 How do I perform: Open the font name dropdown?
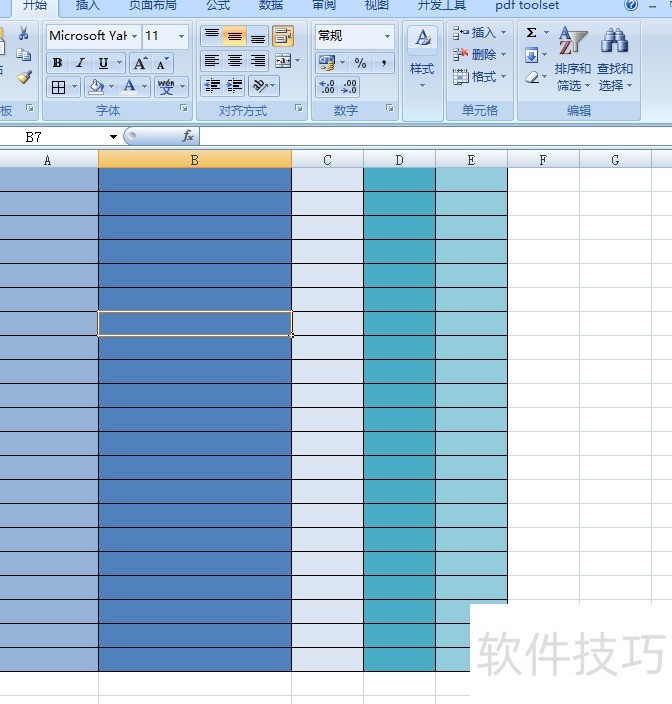[134, 36]
